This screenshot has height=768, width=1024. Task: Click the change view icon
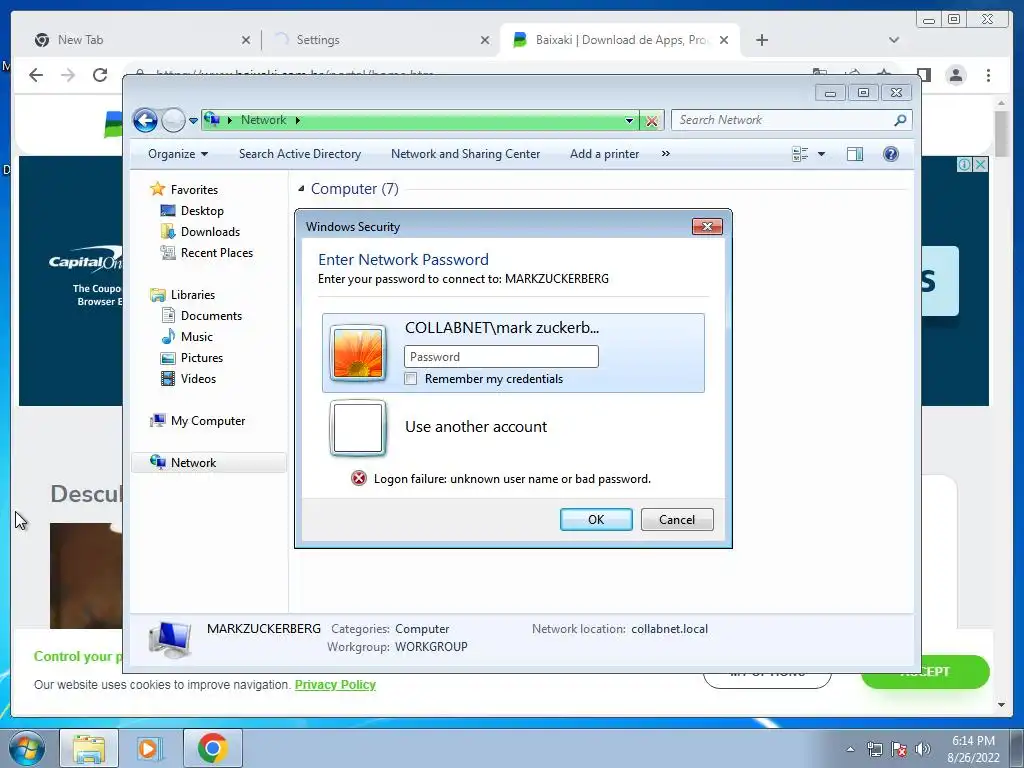coord(800,154)
